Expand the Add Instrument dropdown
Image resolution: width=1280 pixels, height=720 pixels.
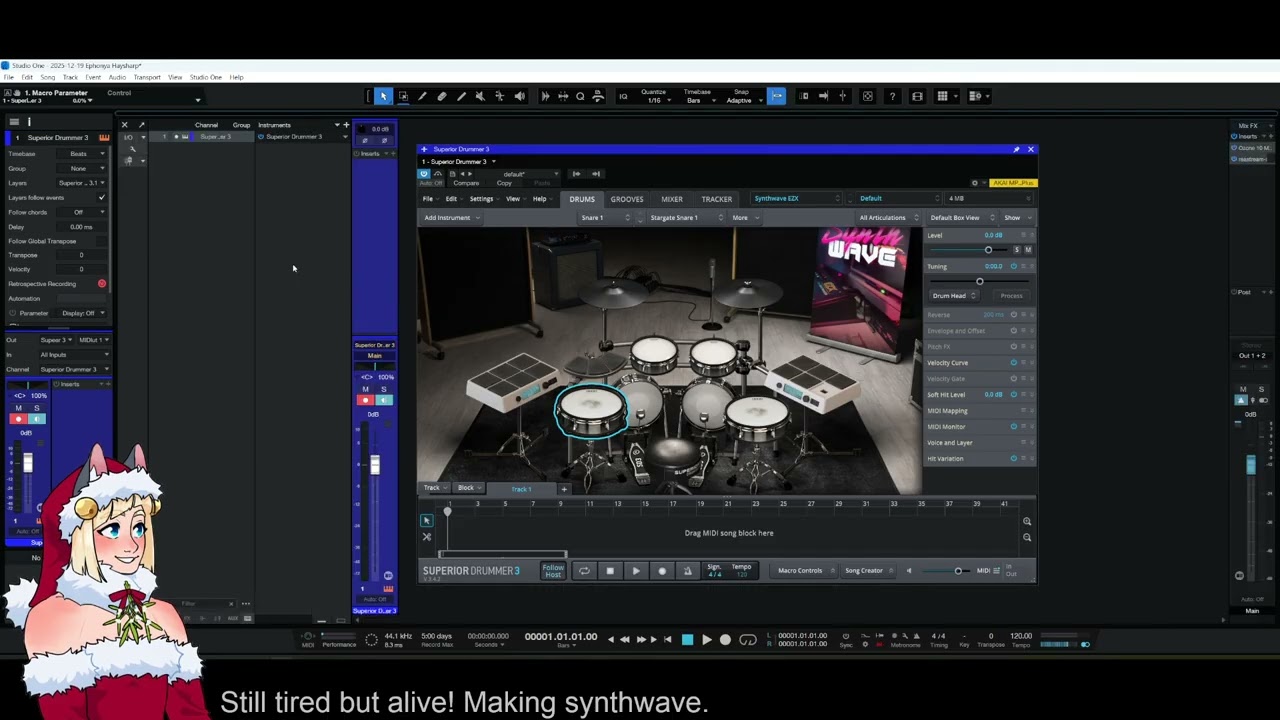(451, 218)
